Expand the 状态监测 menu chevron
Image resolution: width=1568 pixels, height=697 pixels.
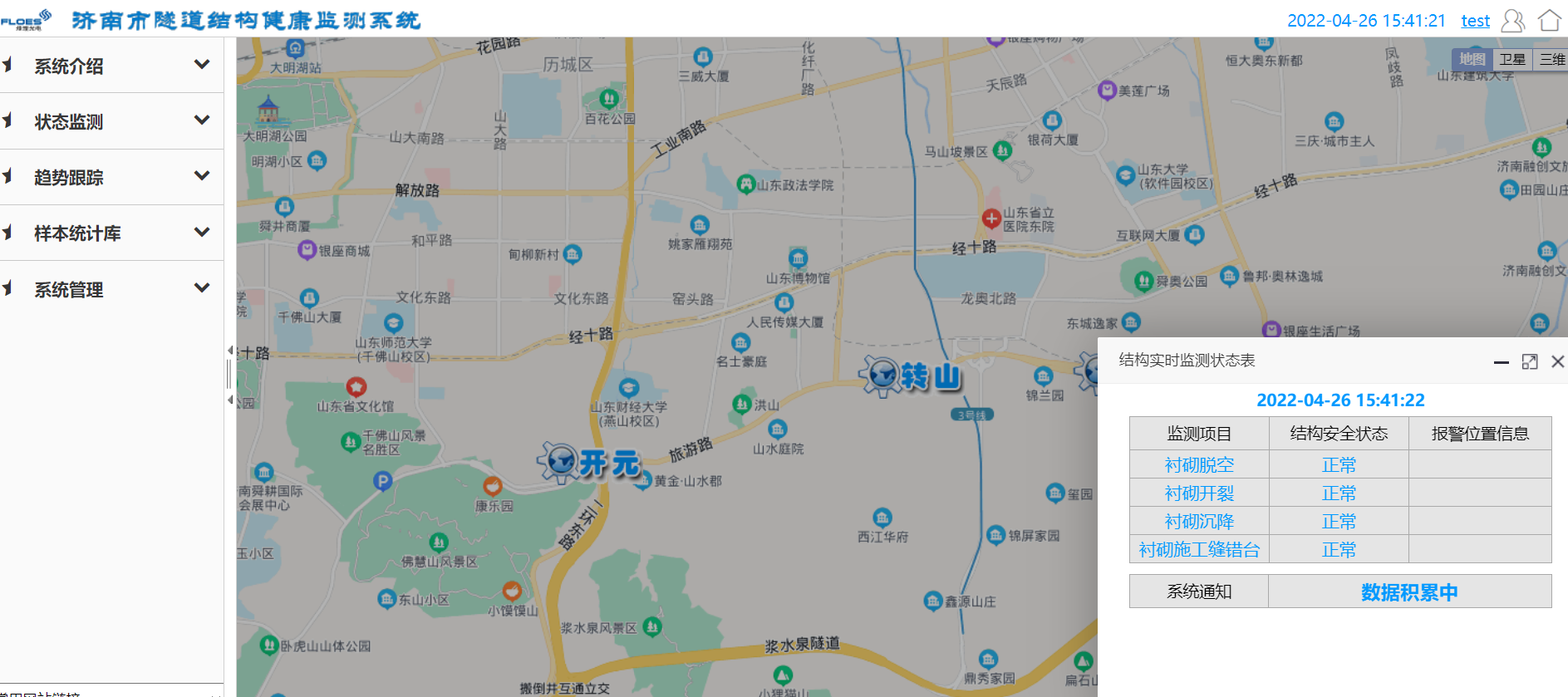coord(201,120)
